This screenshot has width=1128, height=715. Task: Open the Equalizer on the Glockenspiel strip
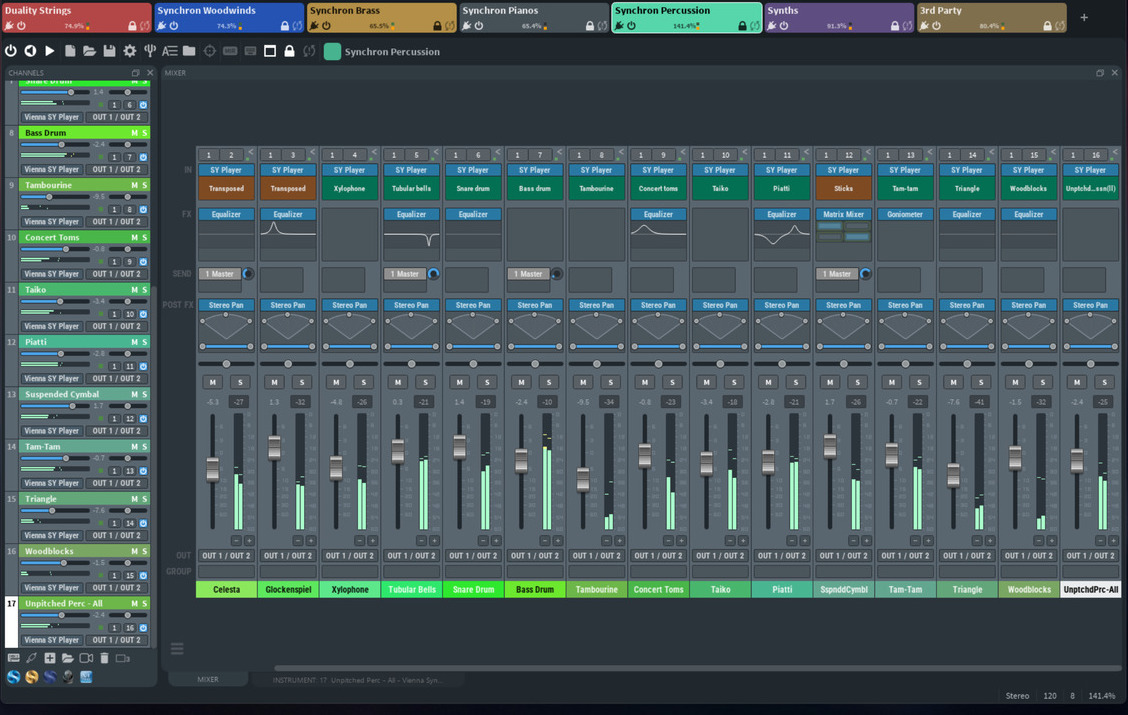click(288, 214)
